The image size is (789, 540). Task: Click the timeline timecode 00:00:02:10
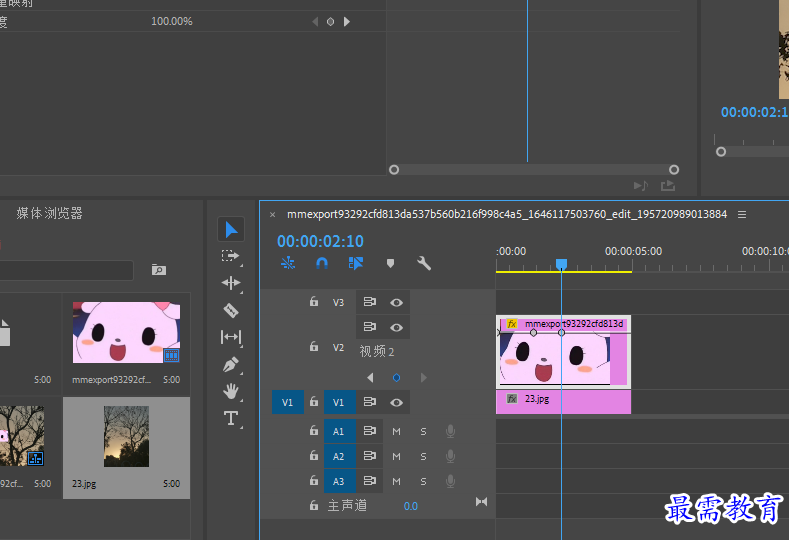(x=320, y=241)
